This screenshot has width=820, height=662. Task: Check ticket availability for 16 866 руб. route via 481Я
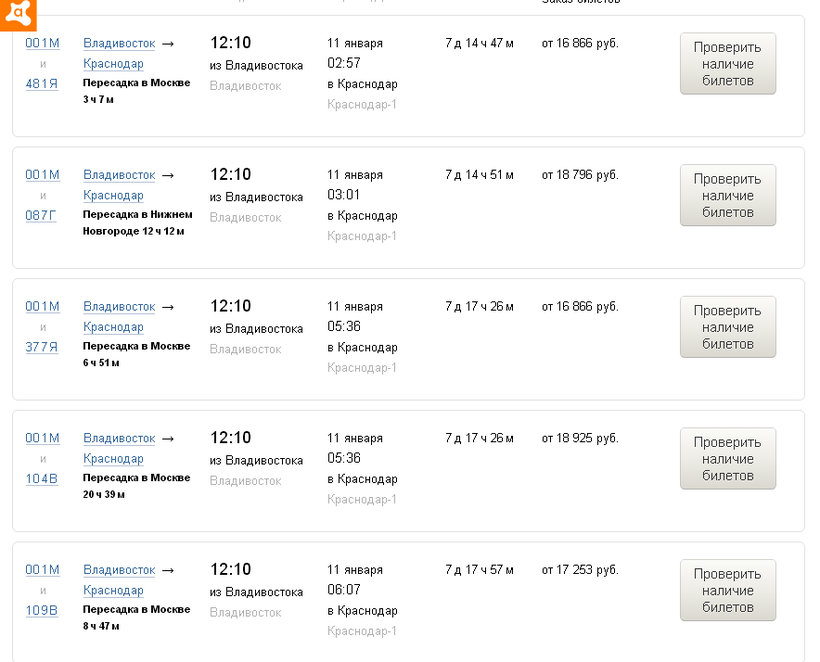click(x=727, y=64)
